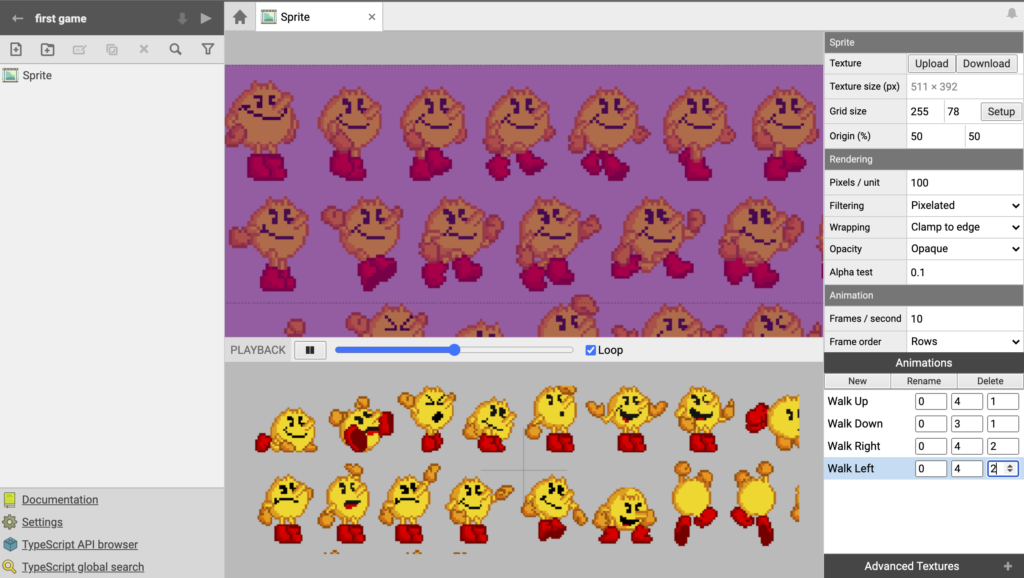The height and width of the screenshot is (578, 1024).
Task: Open notifications with the bell icon
Action: pyautogui.click(x=1012, y=13)
